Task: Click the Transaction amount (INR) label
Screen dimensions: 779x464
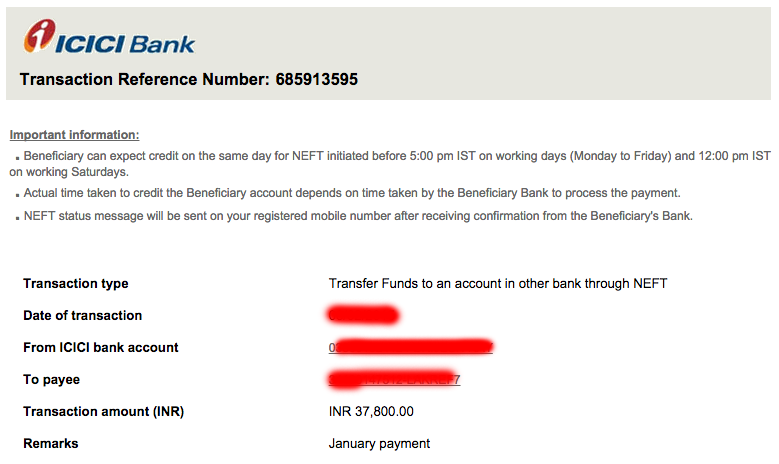Action: click(103, 411)
